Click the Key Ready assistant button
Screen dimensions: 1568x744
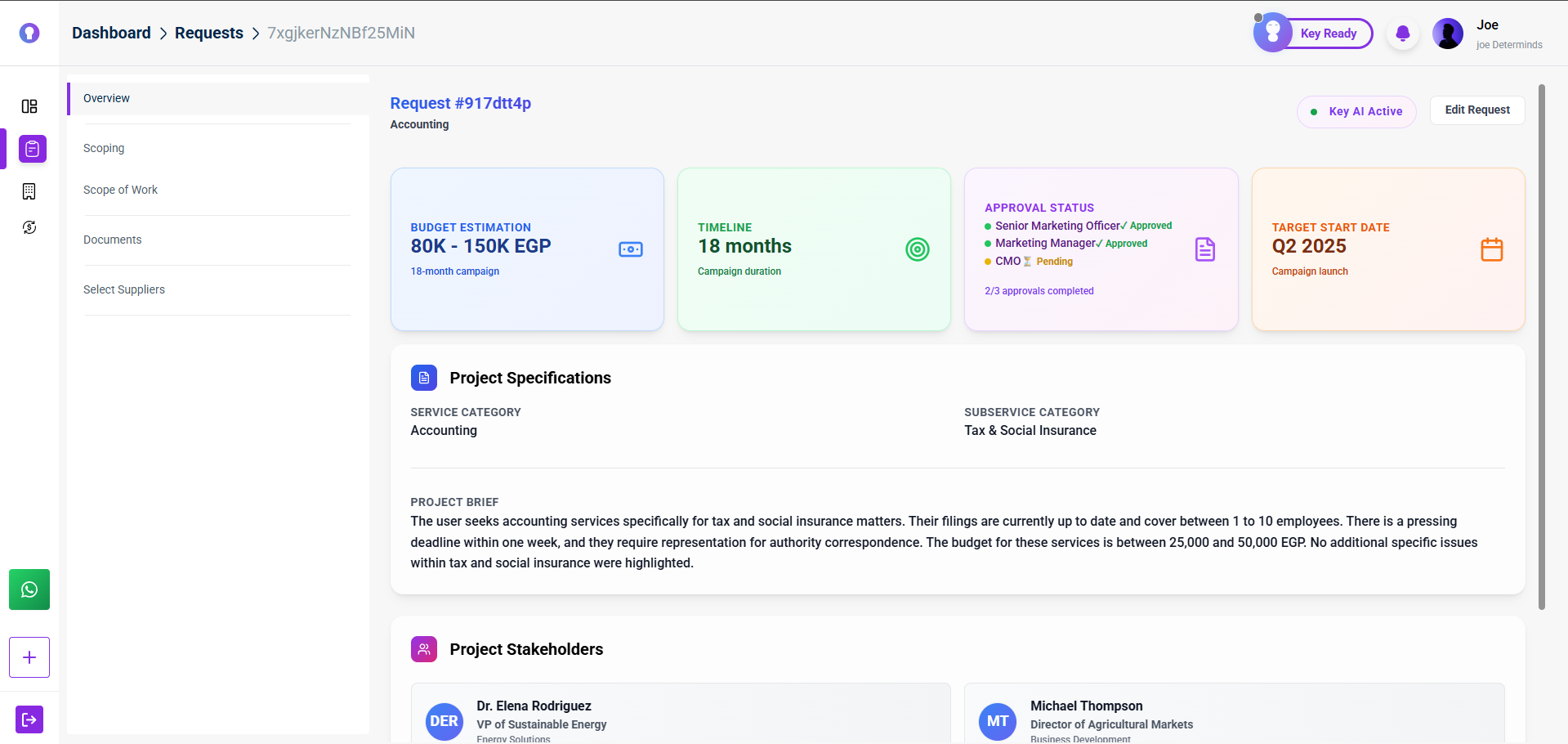click(1314, 34)
